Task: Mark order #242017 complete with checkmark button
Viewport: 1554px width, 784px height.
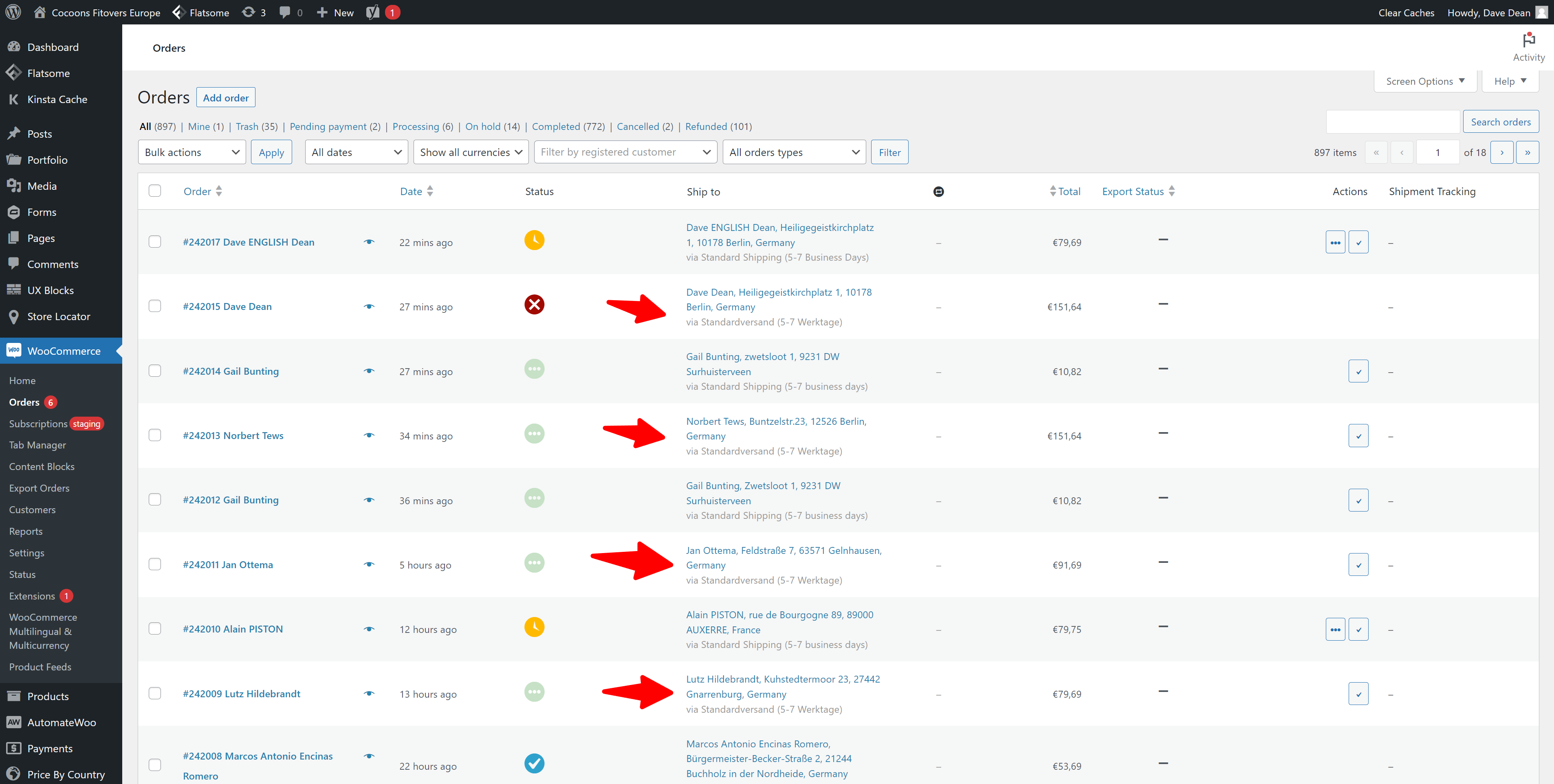Action: point(1358,242)
